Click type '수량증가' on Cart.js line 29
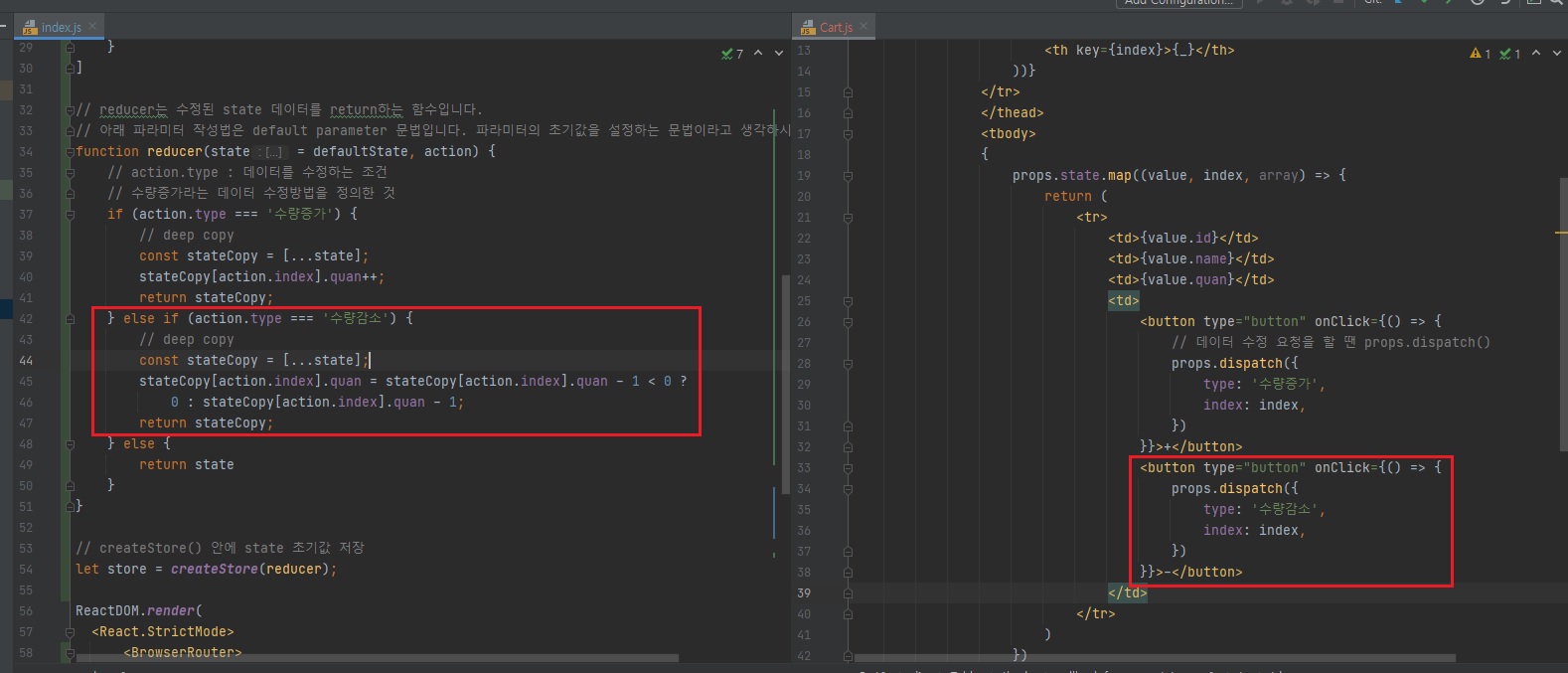The width and height of the screenshot is (1568, 673). [x=1264, y=385]
